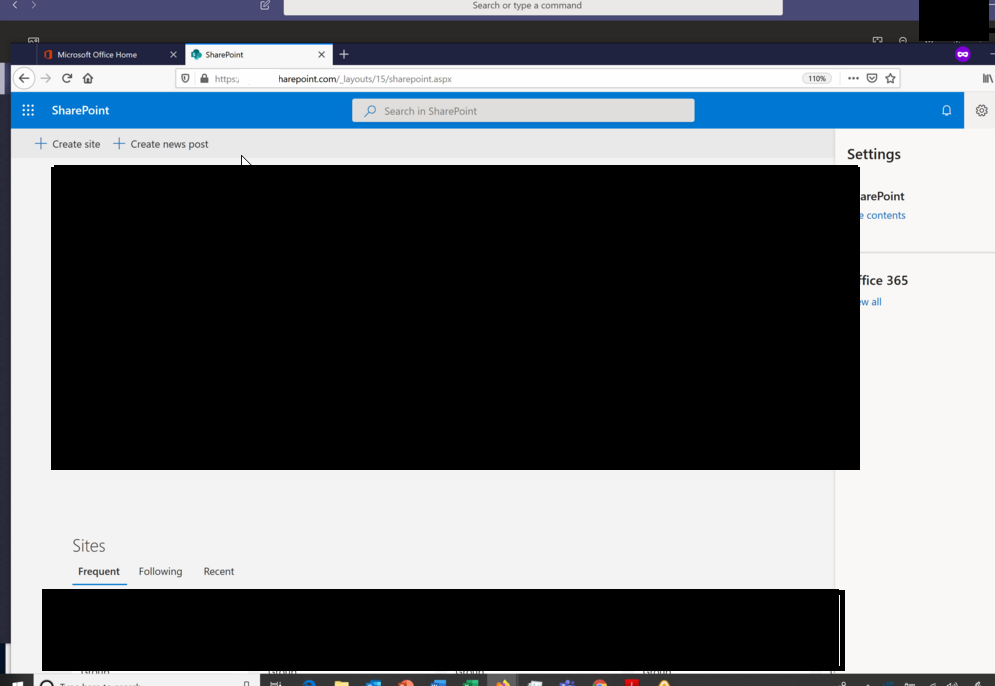The image size is (995, 686).
Task: Click the padlock site info icon
Action: [x=204, y=79]
